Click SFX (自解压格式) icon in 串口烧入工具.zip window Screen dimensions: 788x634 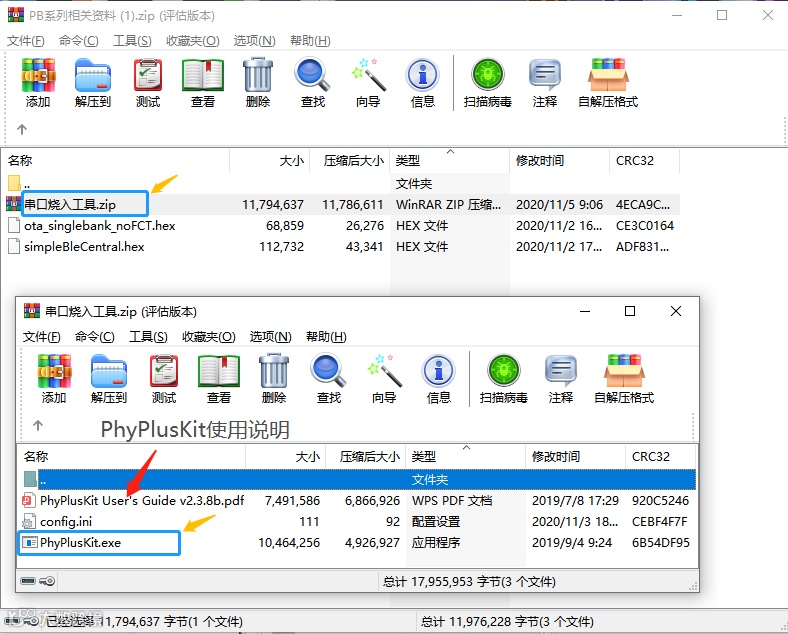click(624, 379)
